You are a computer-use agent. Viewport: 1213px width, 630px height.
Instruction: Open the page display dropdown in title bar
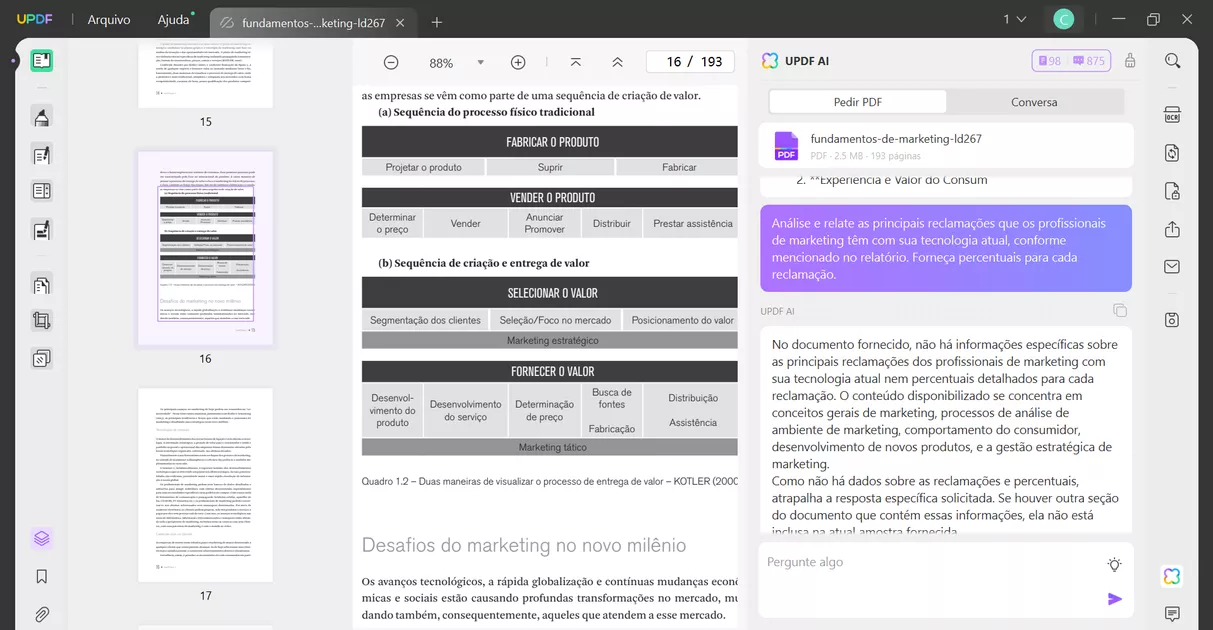pos(1011,19)
